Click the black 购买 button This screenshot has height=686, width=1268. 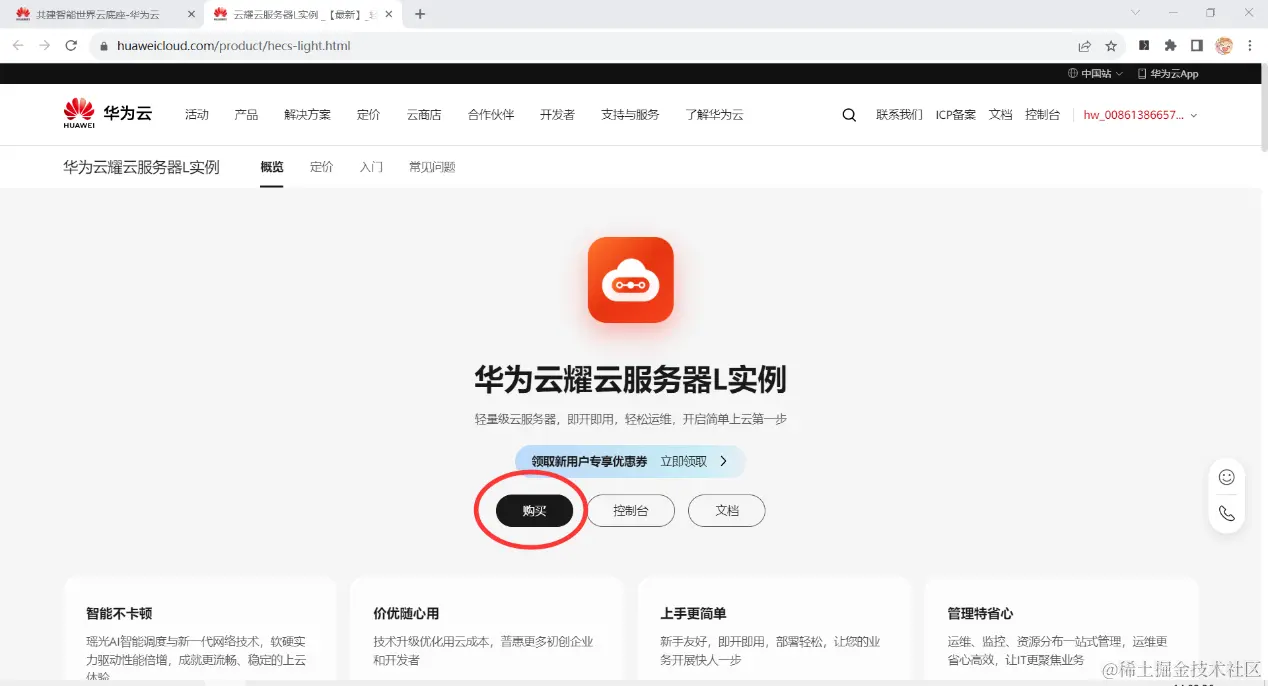[x=535, y=511]
